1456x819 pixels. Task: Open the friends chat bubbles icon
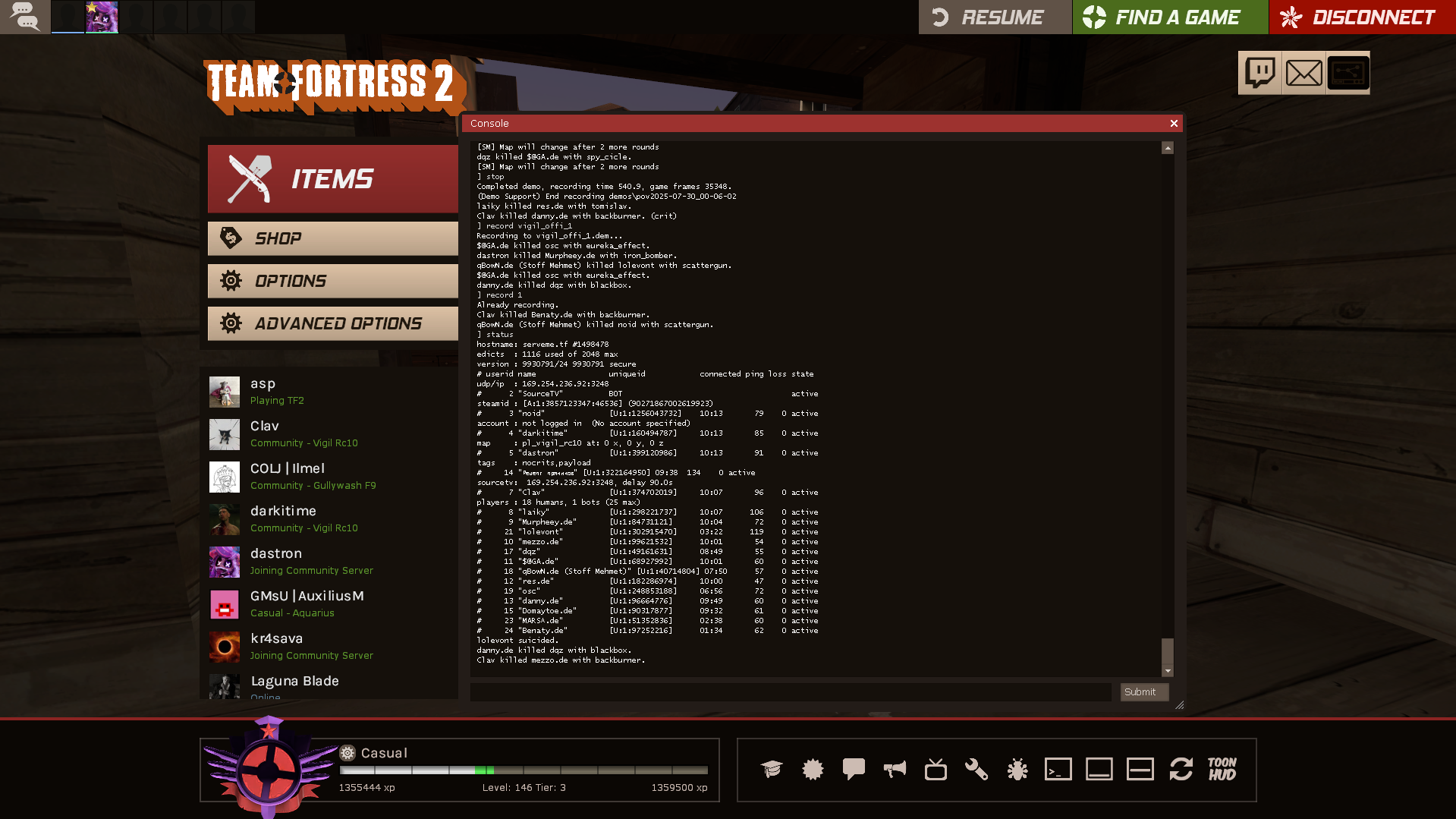[x=25, y=17]
